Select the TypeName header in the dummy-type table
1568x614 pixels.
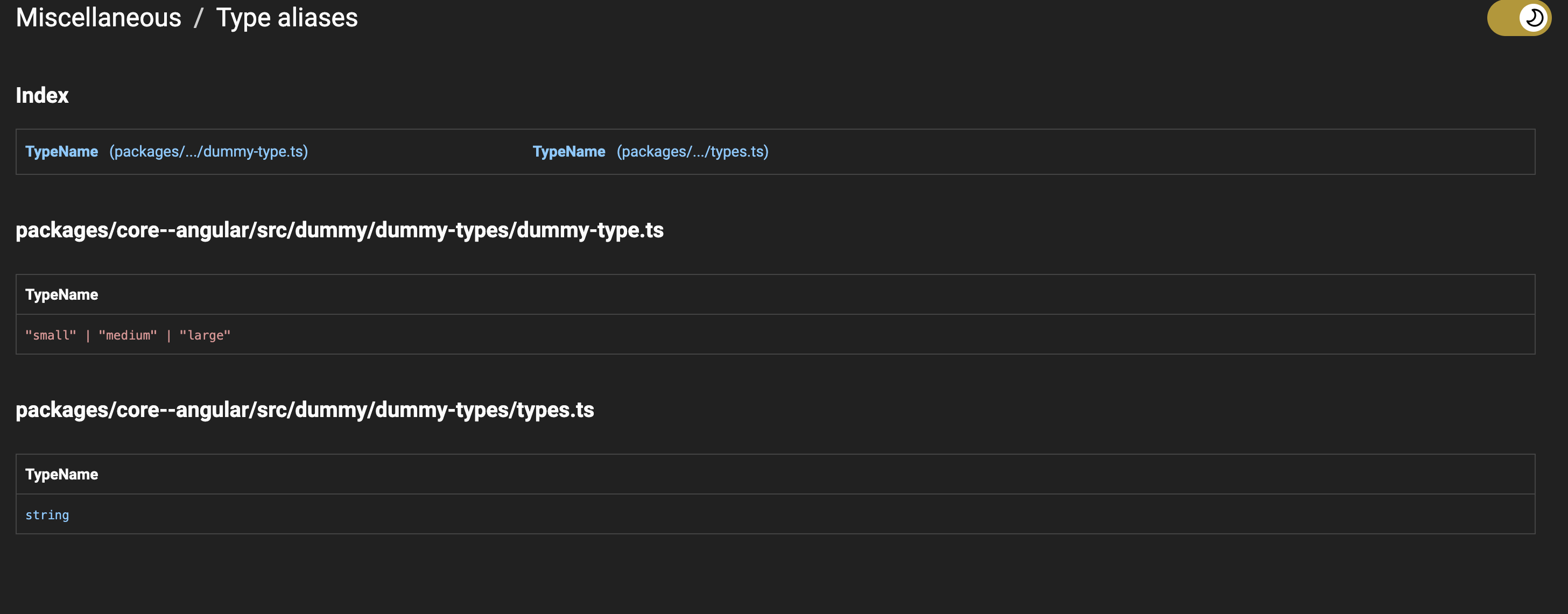click(x=61, y=294)
